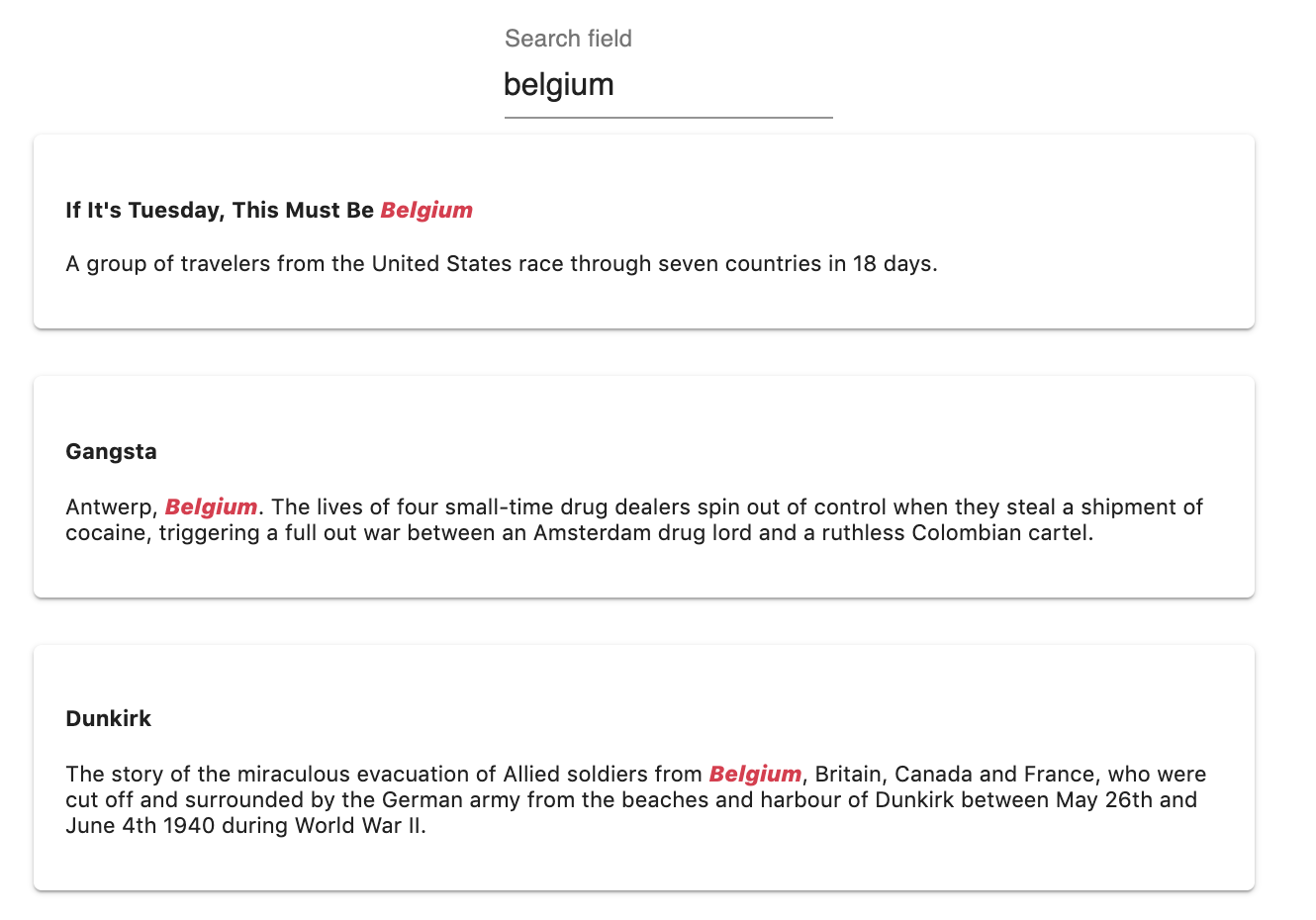
Task: Click the evacuation description in Dunkirk card
Action: pyautogui.click(x=633, y=798)
